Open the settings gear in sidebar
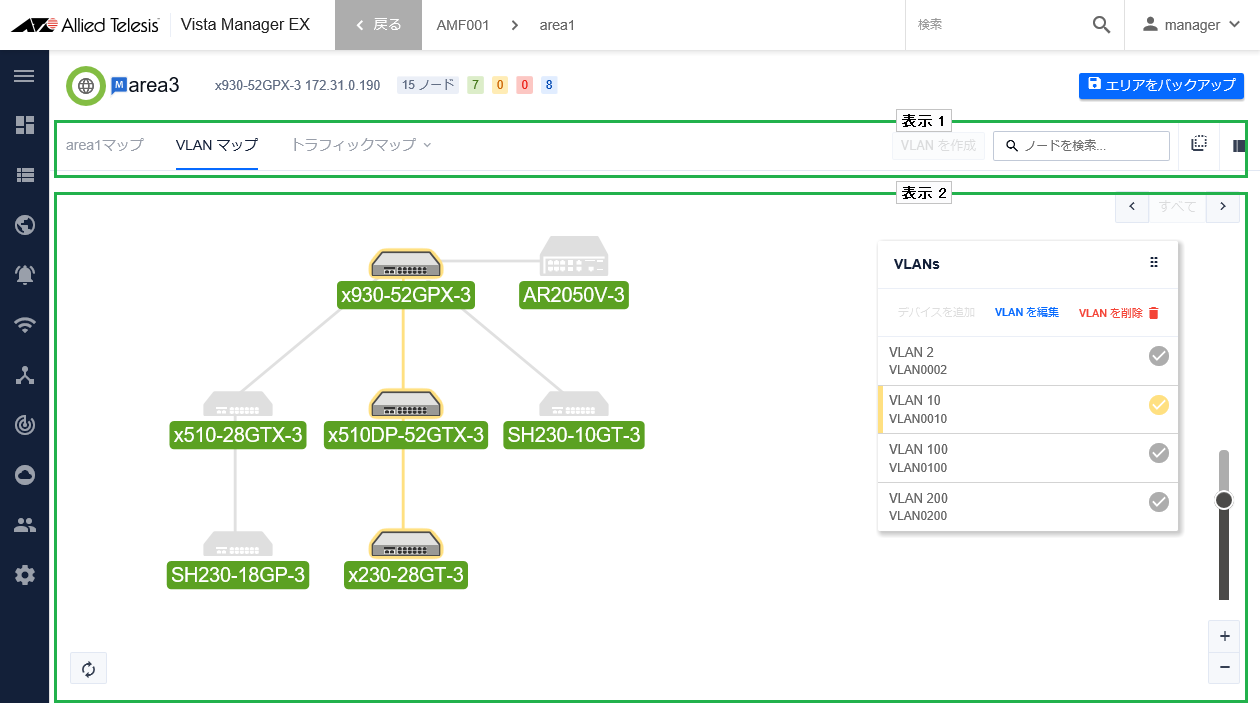This screenshot has width=1260, height=703. 24,575
